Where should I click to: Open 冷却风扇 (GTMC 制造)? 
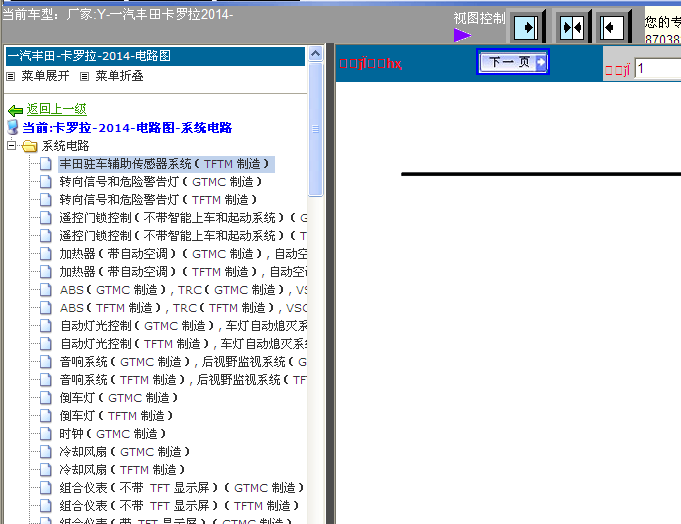[125, 452]
